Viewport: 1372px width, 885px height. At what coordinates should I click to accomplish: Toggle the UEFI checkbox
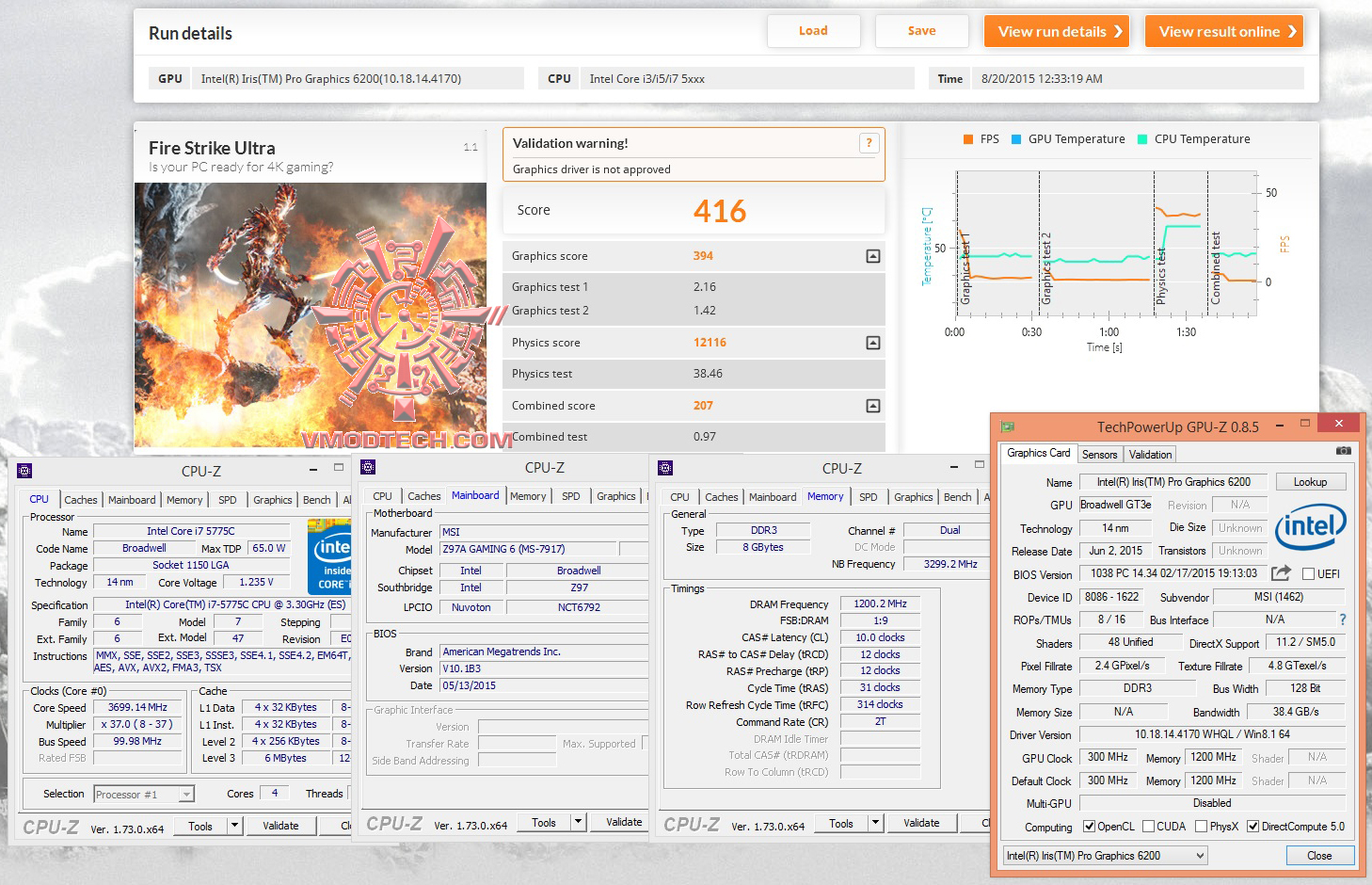click(x=1308, y=574)
